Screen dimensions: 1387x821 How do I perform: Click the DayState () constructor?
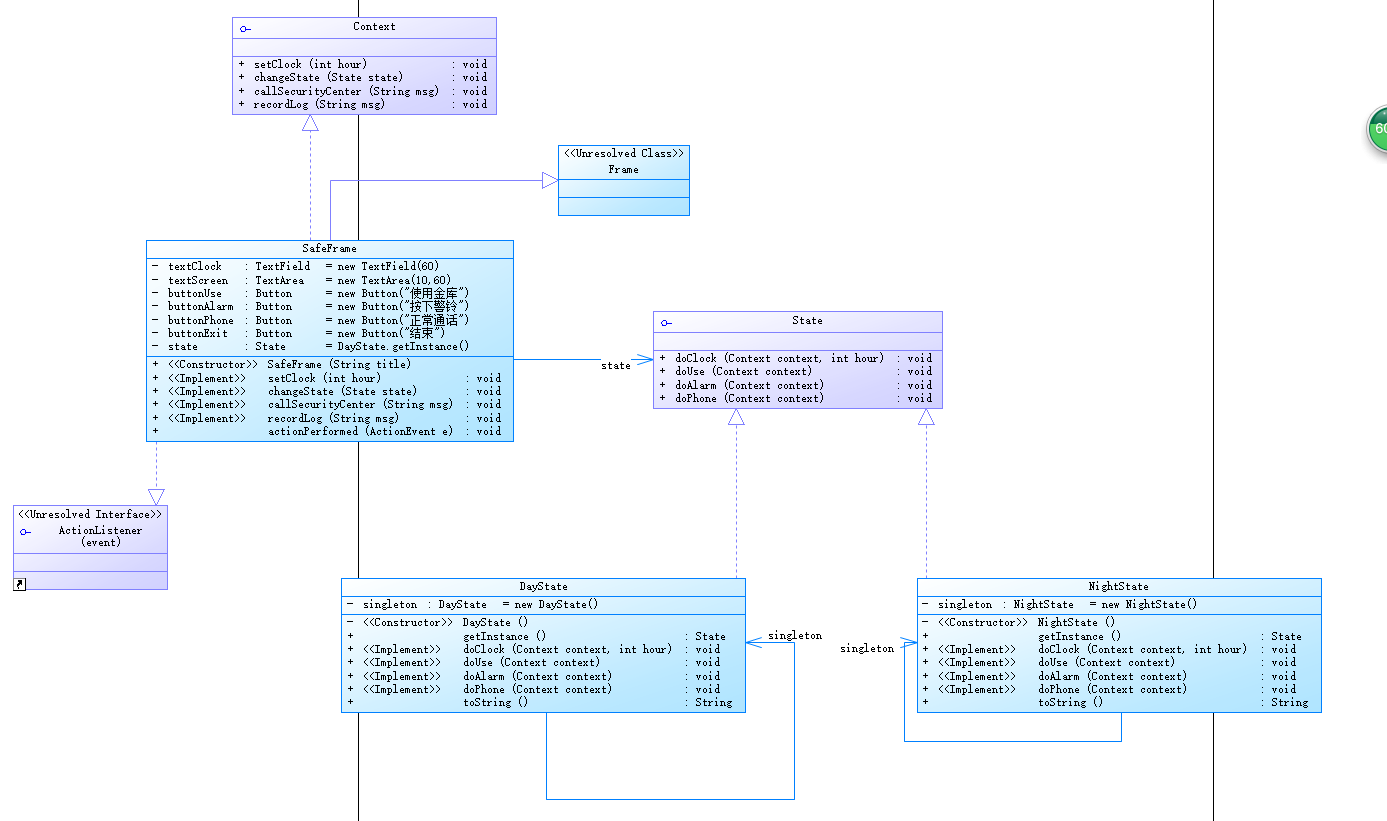[x=437, y=623]
